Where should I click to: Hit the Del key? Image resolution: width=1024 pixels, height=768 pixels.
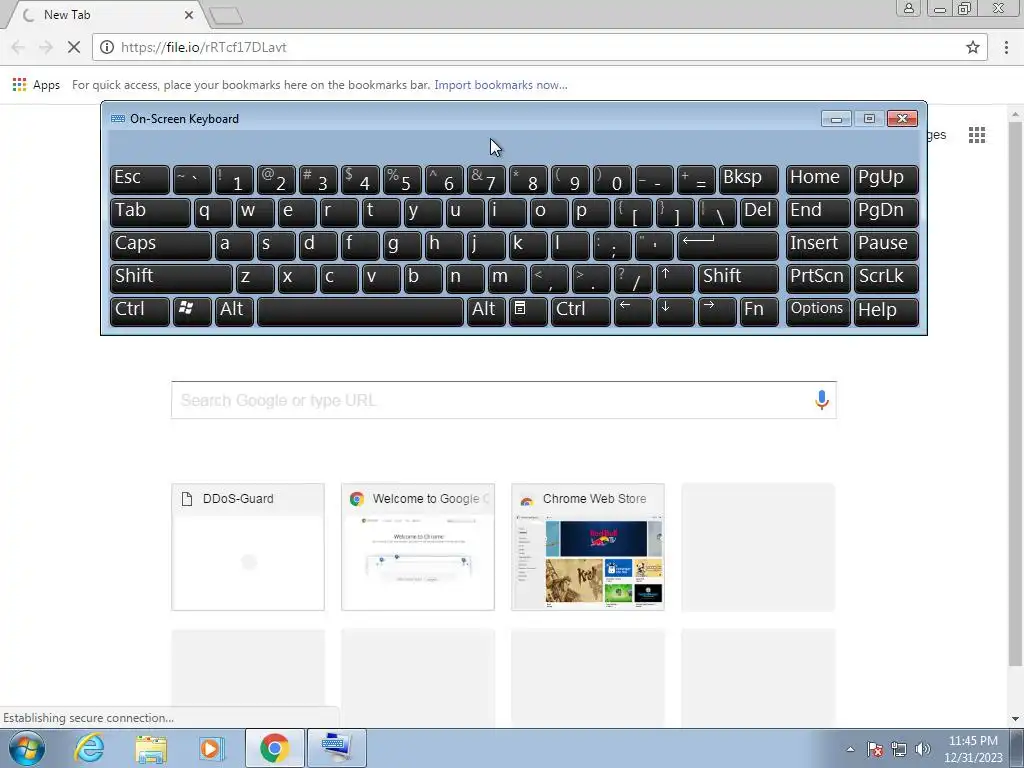(760, 212)
